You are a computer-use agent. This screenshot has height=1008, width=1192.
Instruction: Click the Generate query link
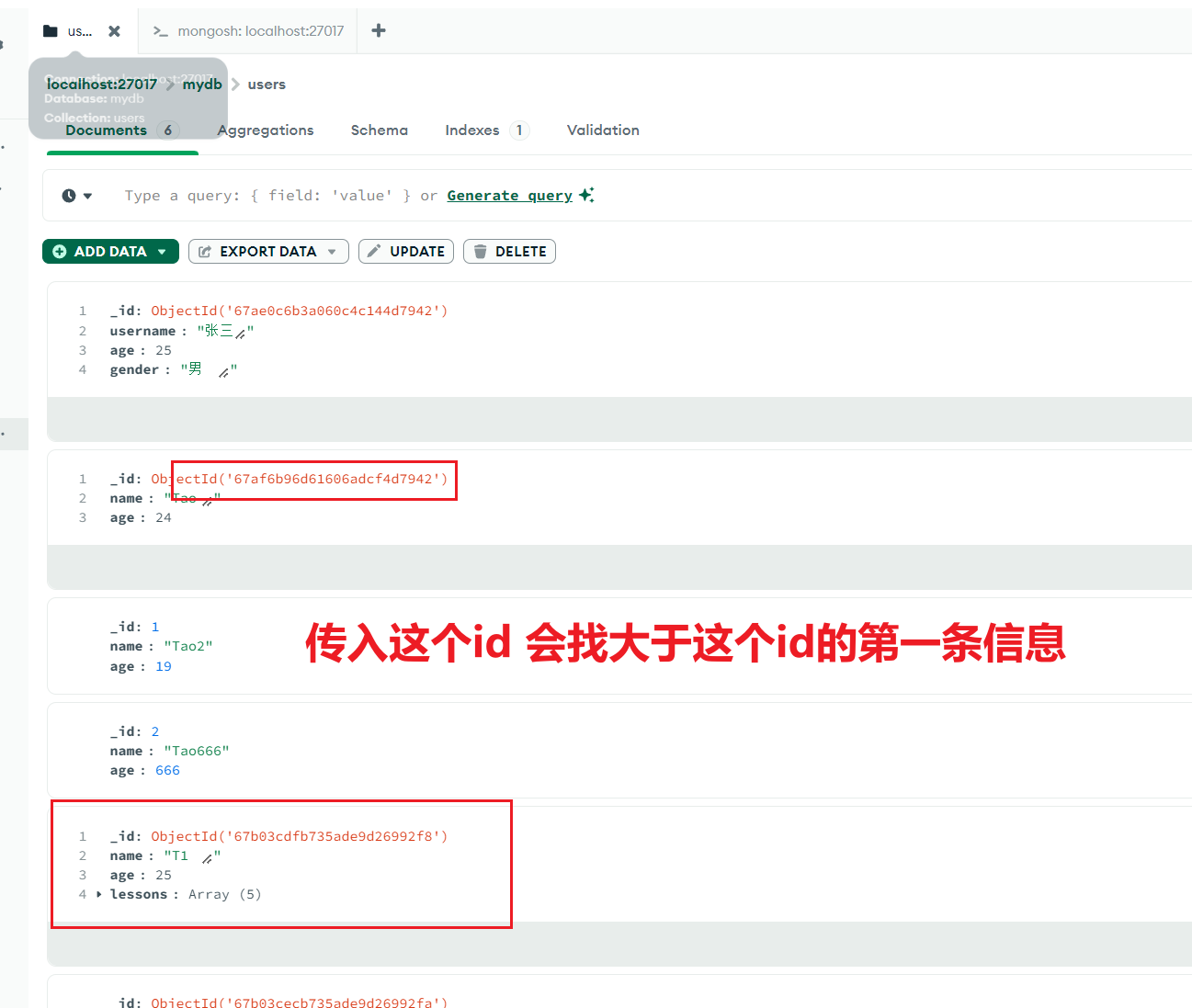coord(509,196)
